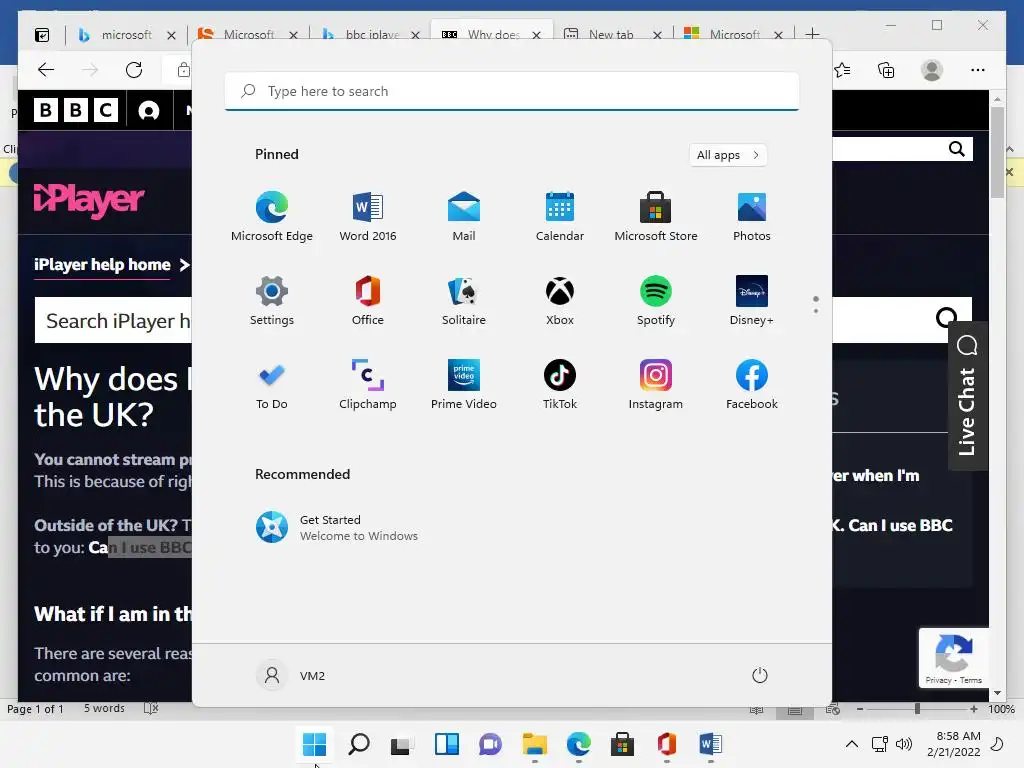Open Disney+ app
The image size is (1024, 768).
(752, 301)
